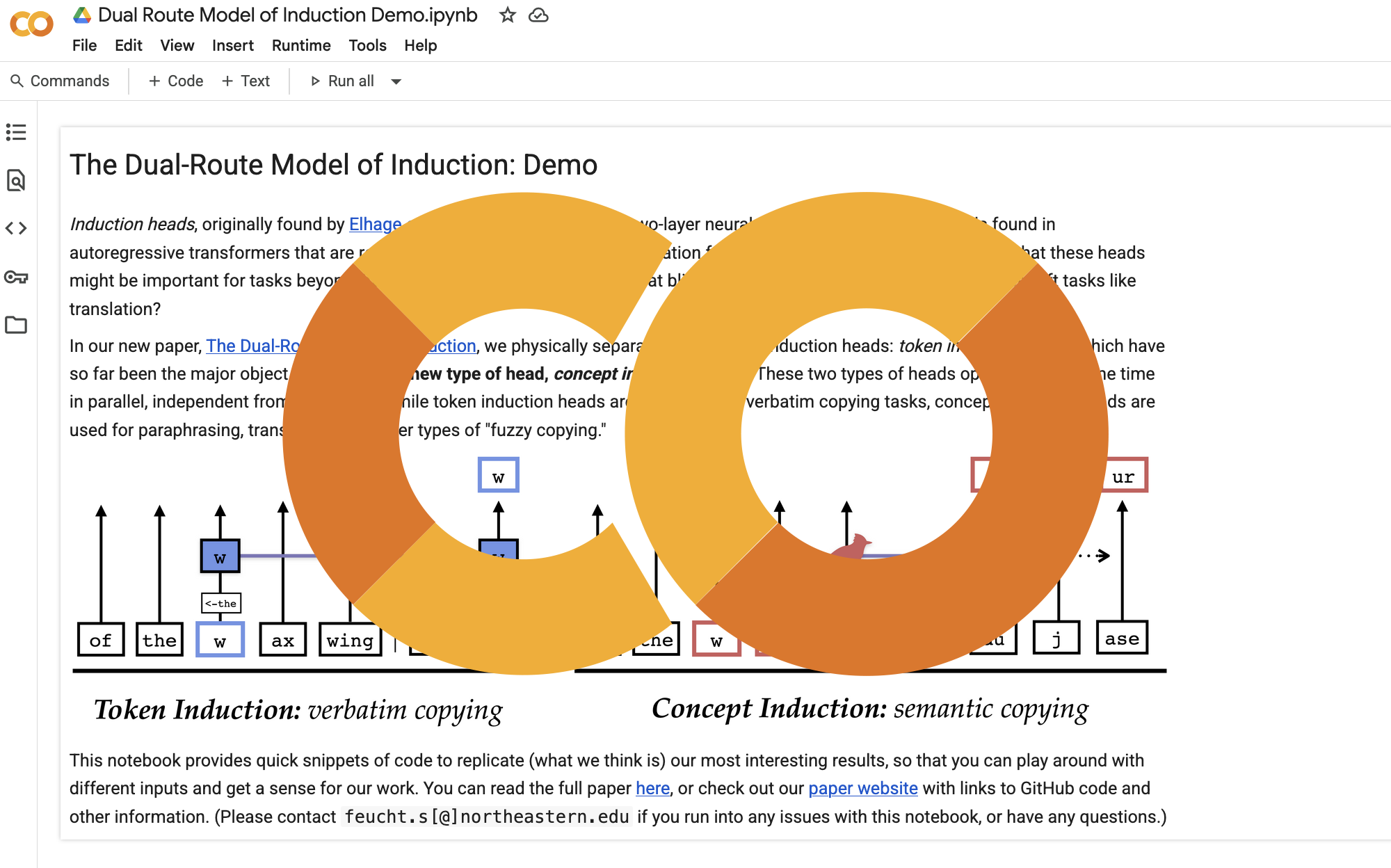
Task: Open the secrets key sidebar icon
Action: click(16, 277)
